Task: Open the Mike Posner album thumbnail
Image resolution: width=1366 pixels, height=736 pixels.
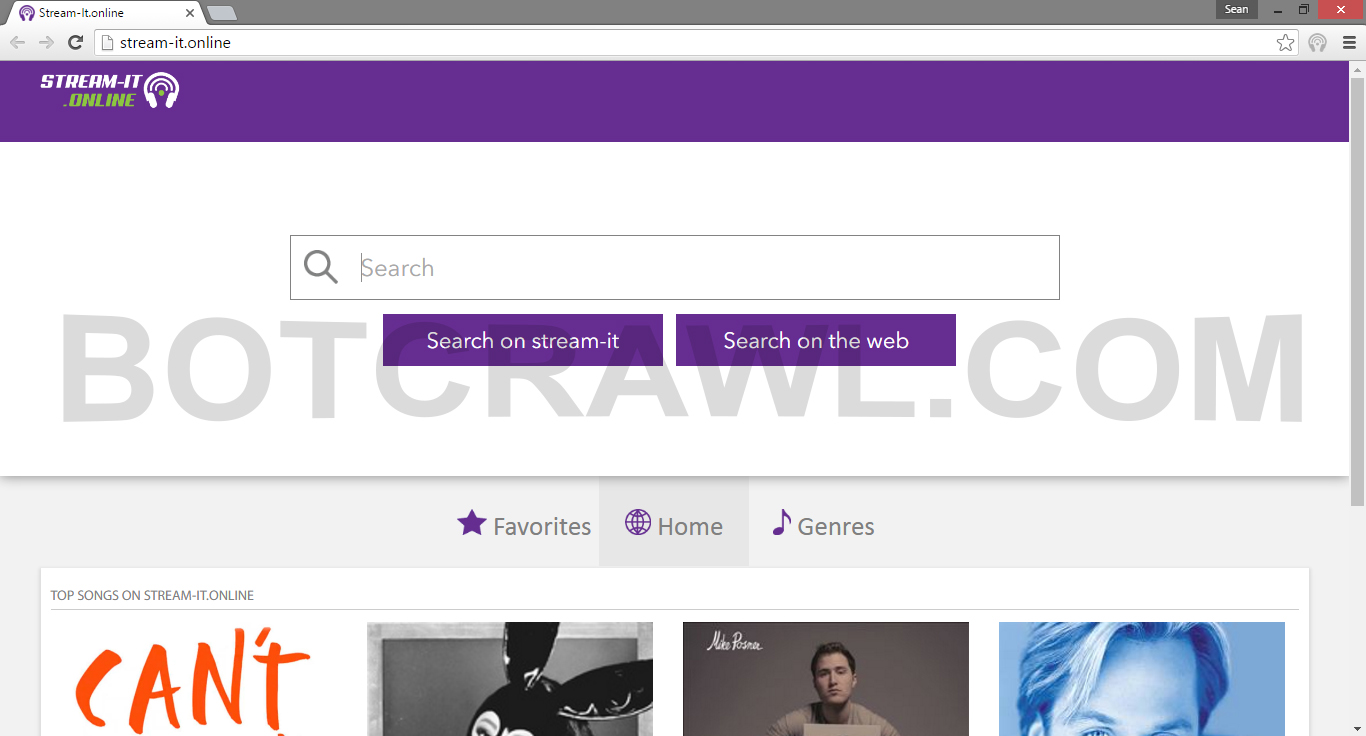Action: 825,680
